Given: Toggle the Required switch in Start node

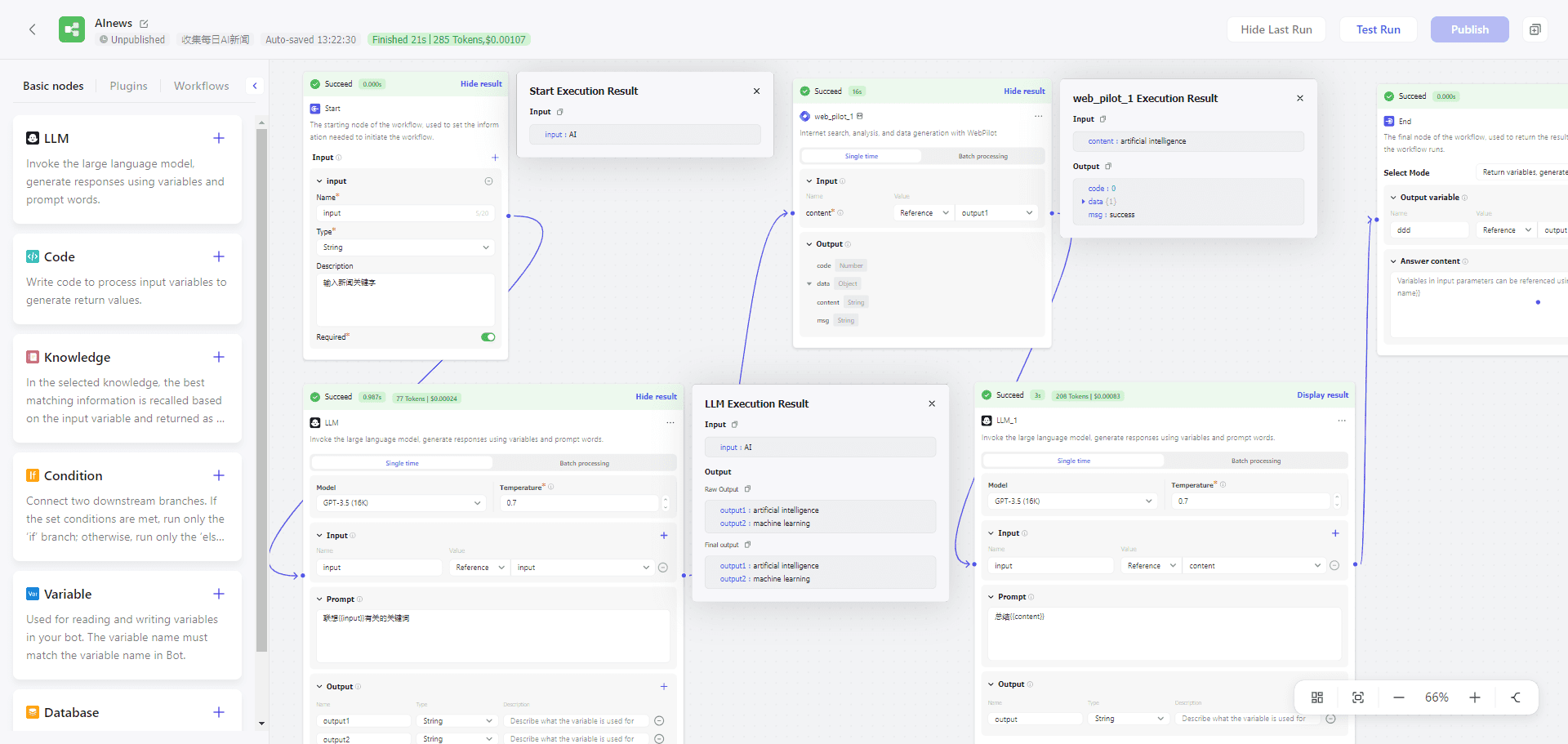Looking at the screenshot, I should click(x=488, y=337).
